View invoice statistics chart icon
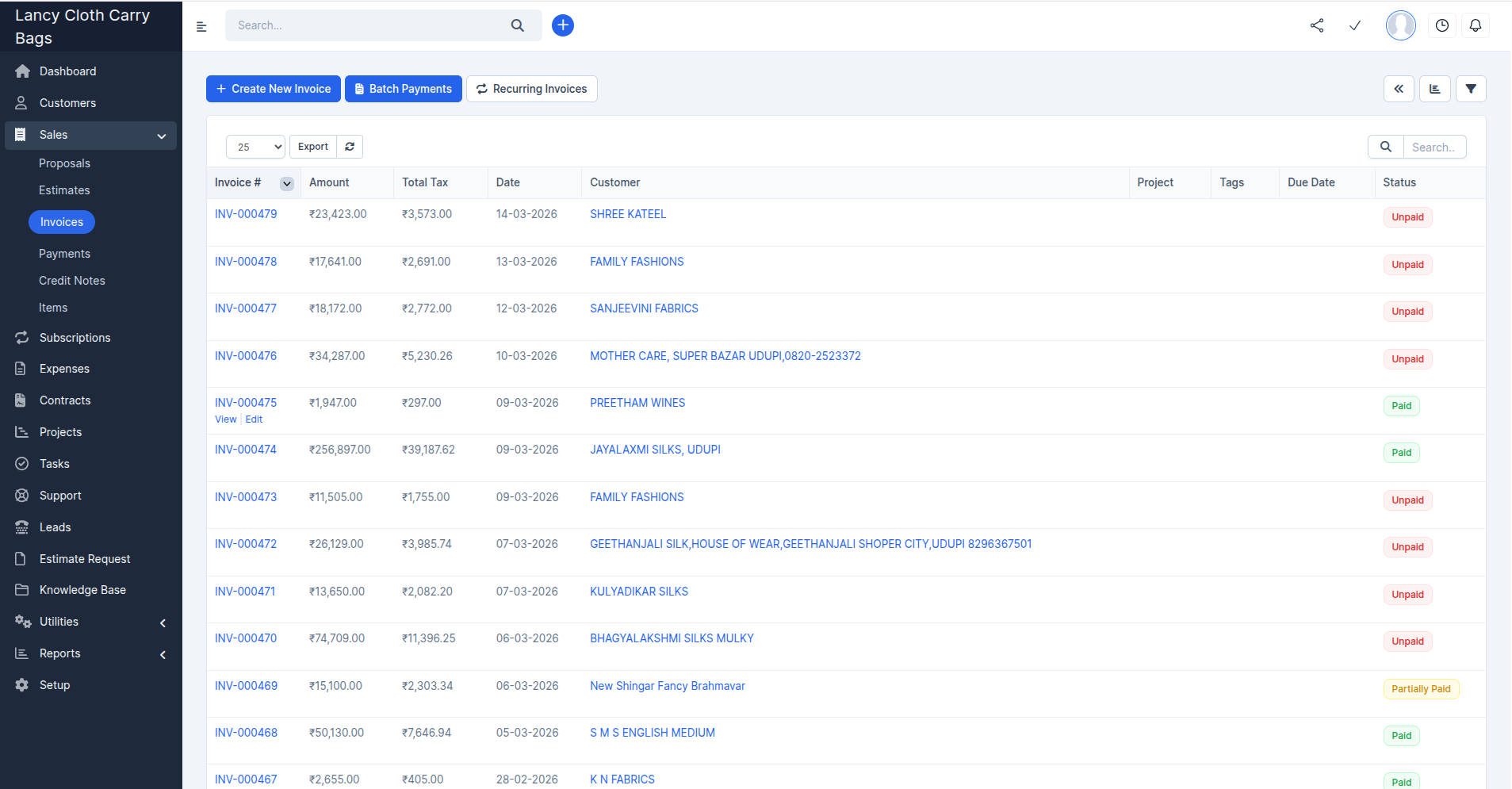Image resolution: width=1512 pixels, height=789 pixels. click(x=1434, y=88)
